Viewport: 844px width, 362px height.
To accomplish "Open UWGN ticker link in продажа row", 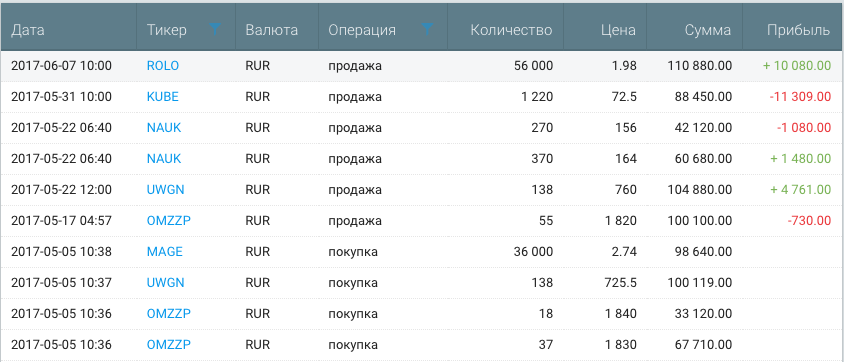I will click(165, 190).
